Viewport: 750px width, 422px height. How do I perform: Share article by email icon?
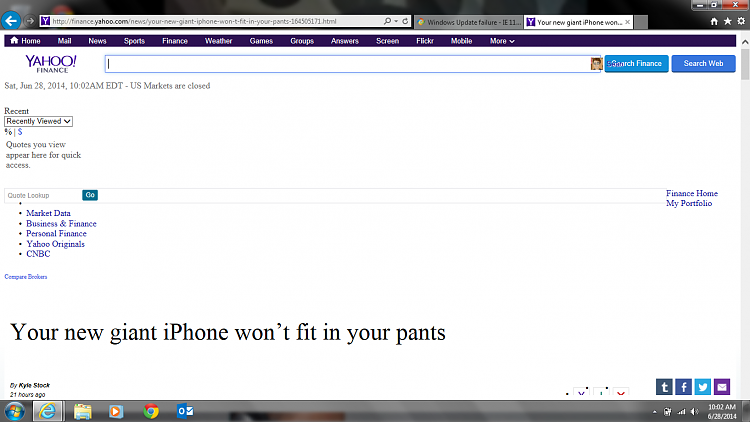click(722, 387)
